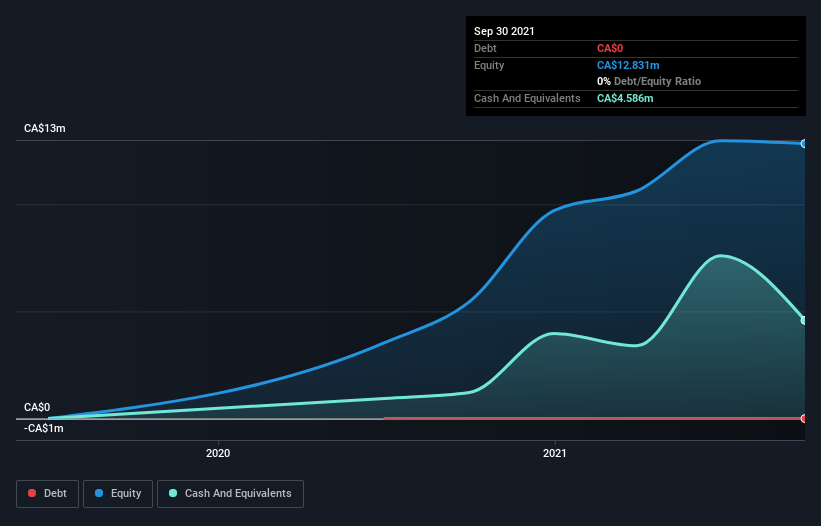The width and height of the screenshot is (821, 526).
Task: Click the Debt row label in tooltip
Action: click(485, 48)
